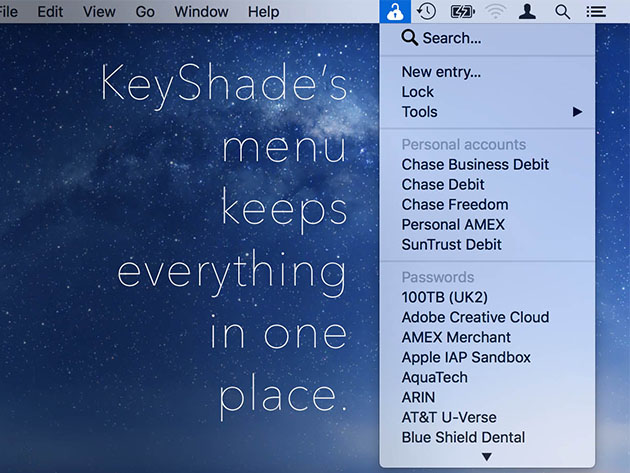This screenshot has height=473, width=630.
Task: Open the Window menu in menu bar
Action: pos(201,12)
